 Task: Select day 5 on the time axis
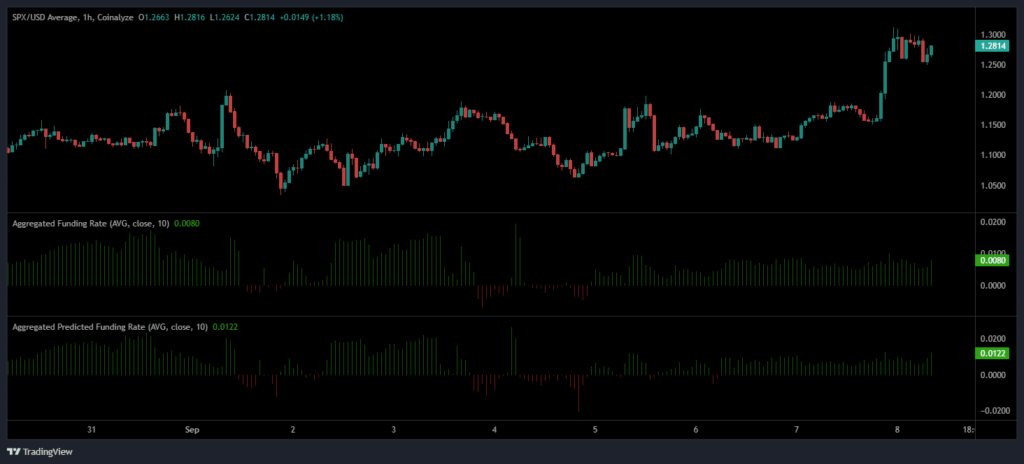coord(595,430)
